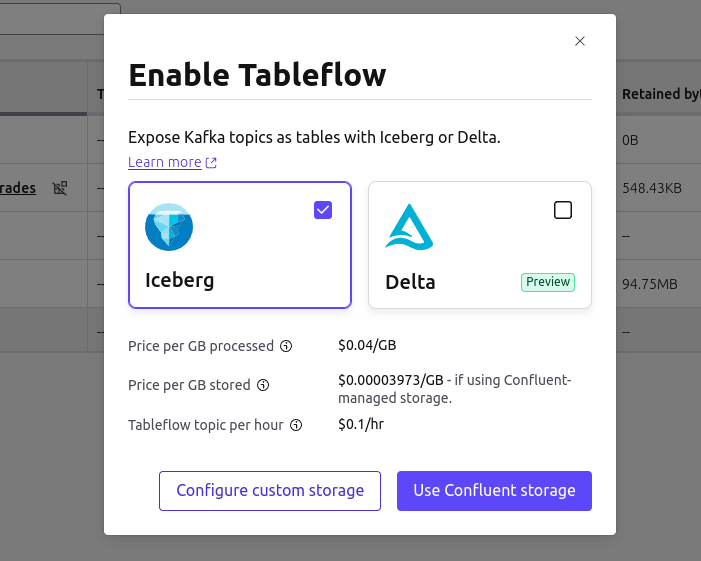Show info for Price per GB stored
Image resolution: width=701 pixels, height=561 pixels.
(x=263, y=385)
